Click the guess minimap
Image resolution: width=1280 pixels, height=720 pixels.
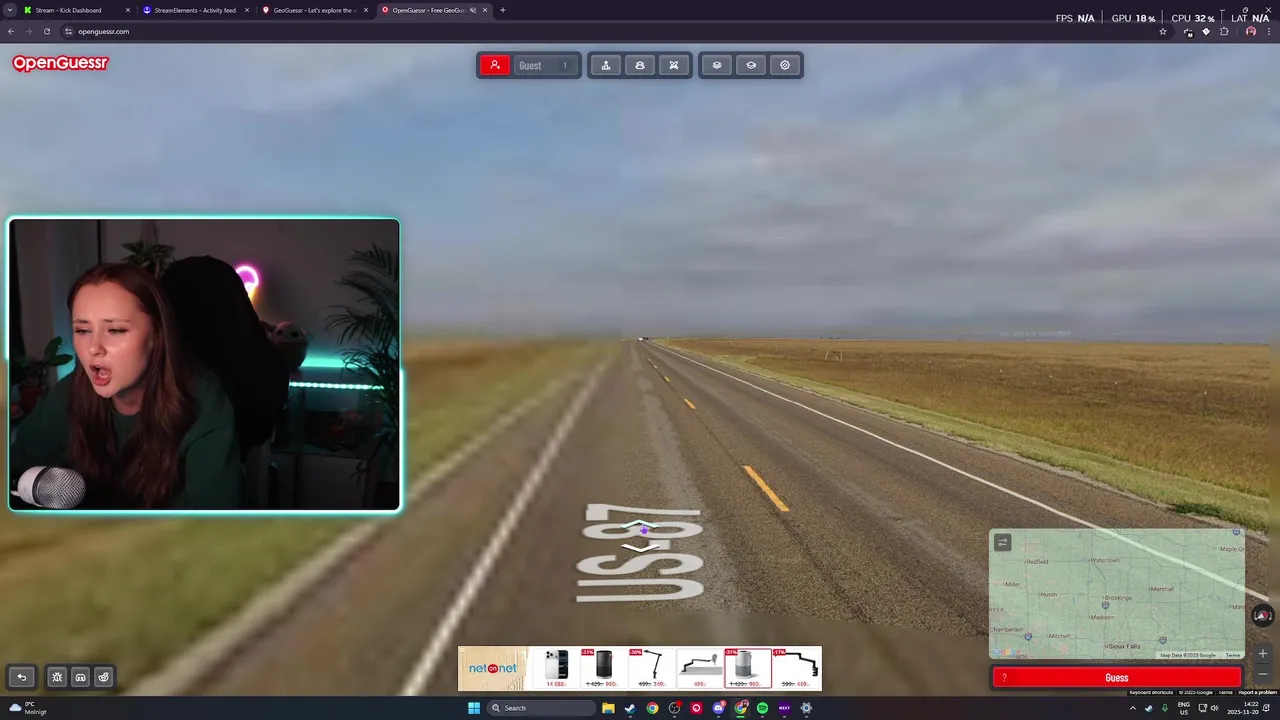point(1117,594)
